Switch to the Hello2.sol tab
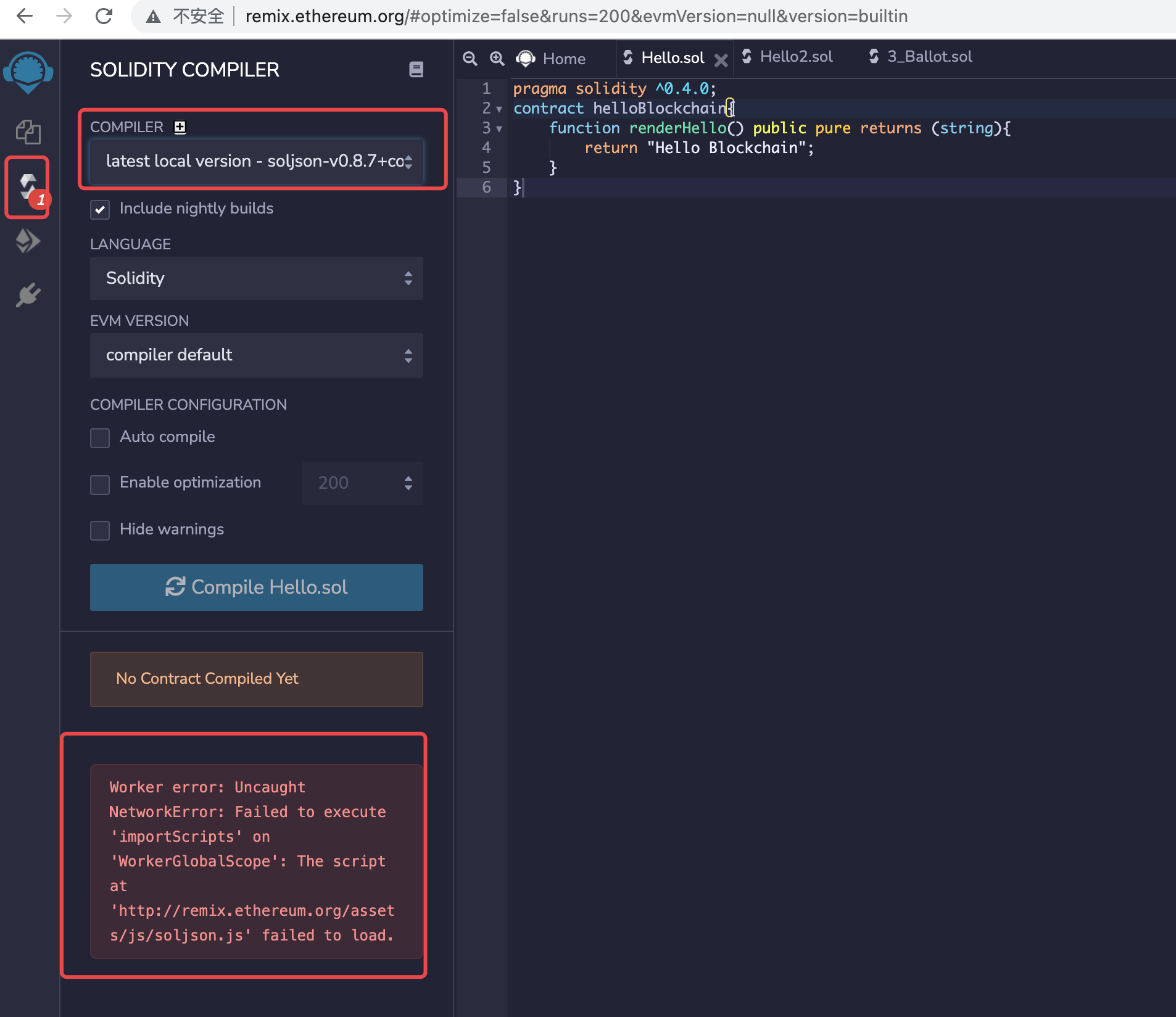The width and height of the screenshot is (1176, 1017). coord(788,57)
